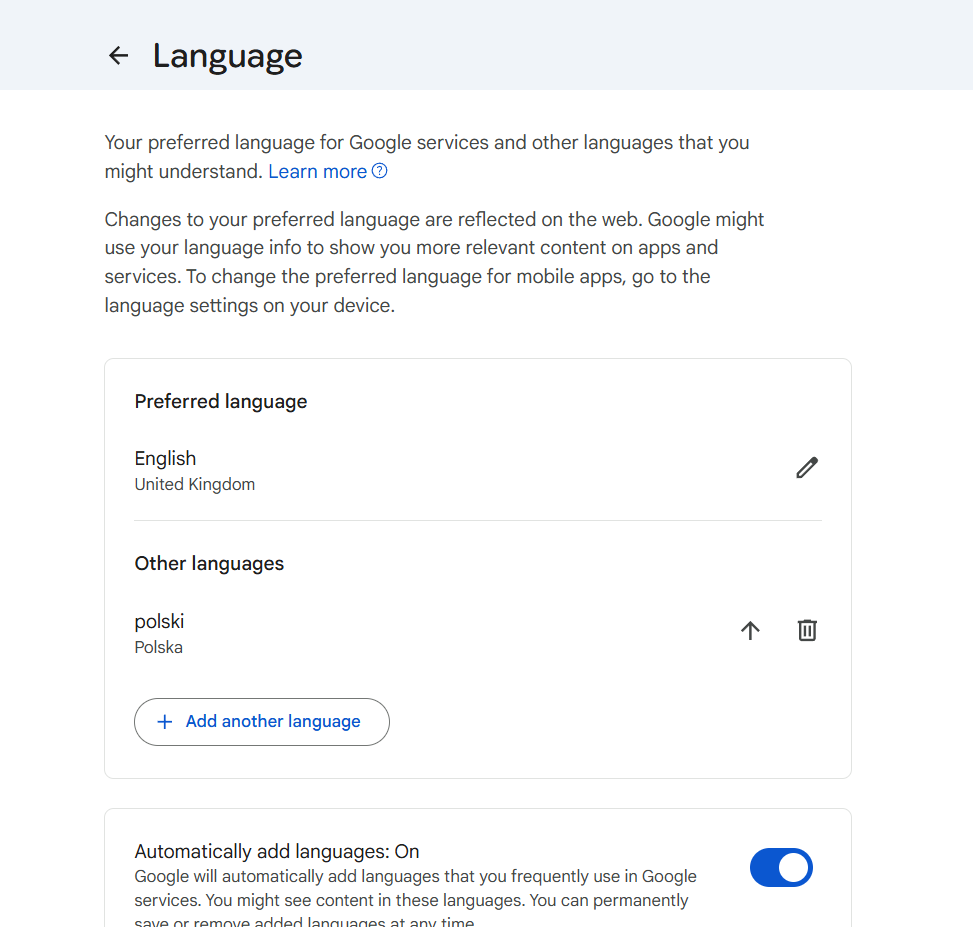Turn off Automatically add languages switch
This screenshot has height=927, width=973.
[781, 868]
